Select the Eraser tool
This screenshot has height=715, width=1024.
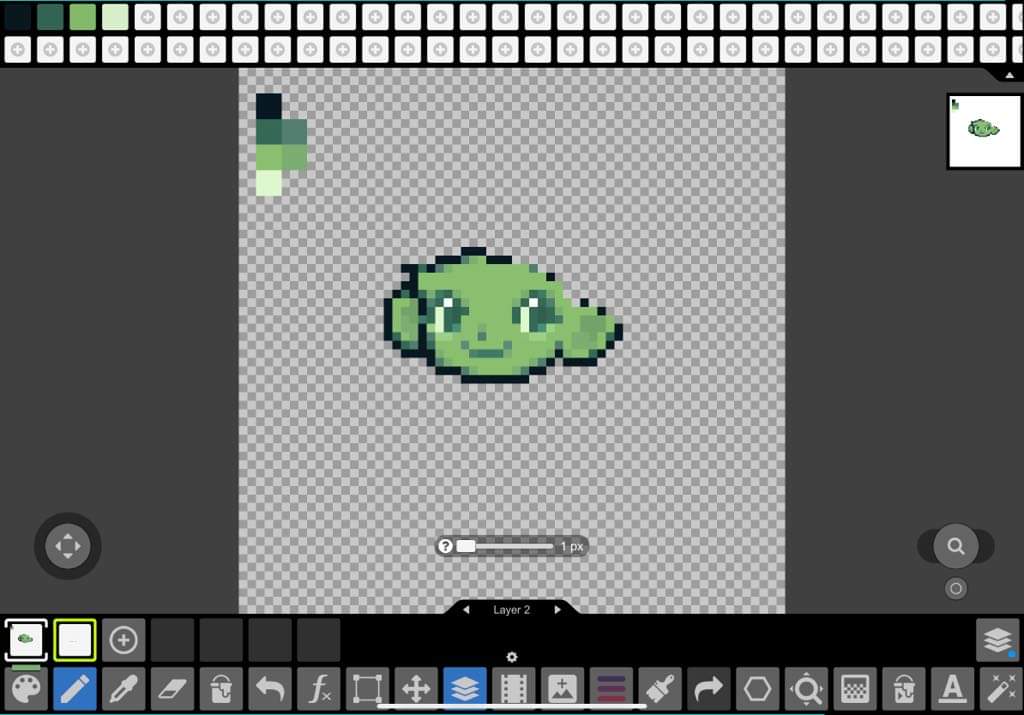tap(172, 688)
